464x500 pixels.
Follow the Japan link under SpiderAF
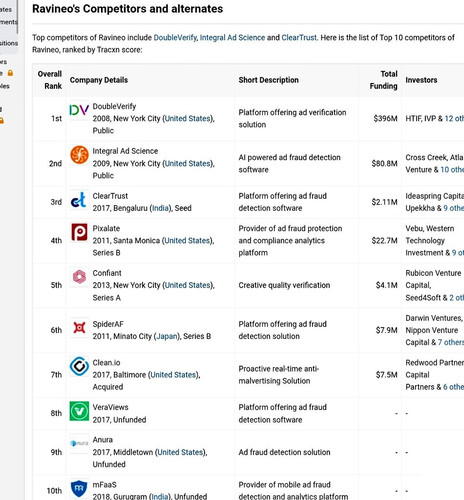pos(166,336)
